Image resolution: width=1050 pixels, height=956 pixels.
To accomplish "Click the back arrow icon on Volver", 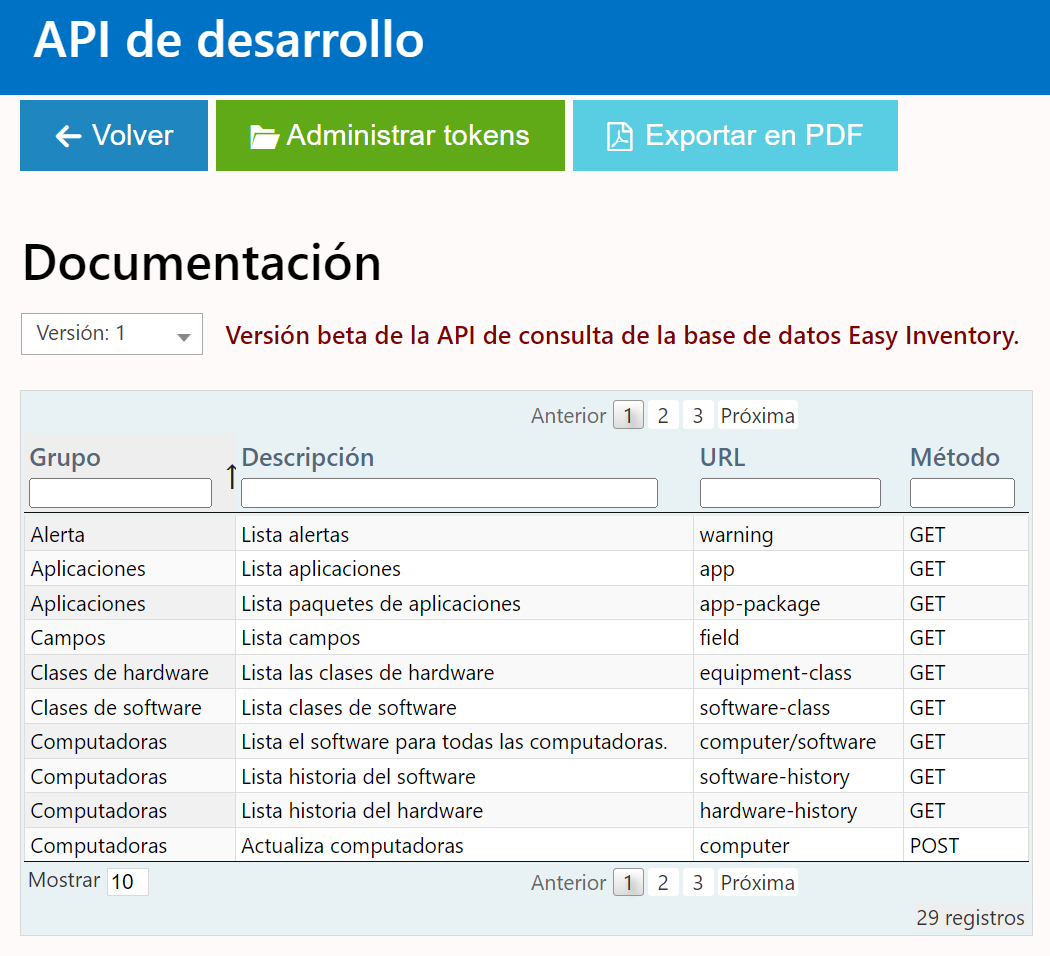I will [x=68, y=136].
